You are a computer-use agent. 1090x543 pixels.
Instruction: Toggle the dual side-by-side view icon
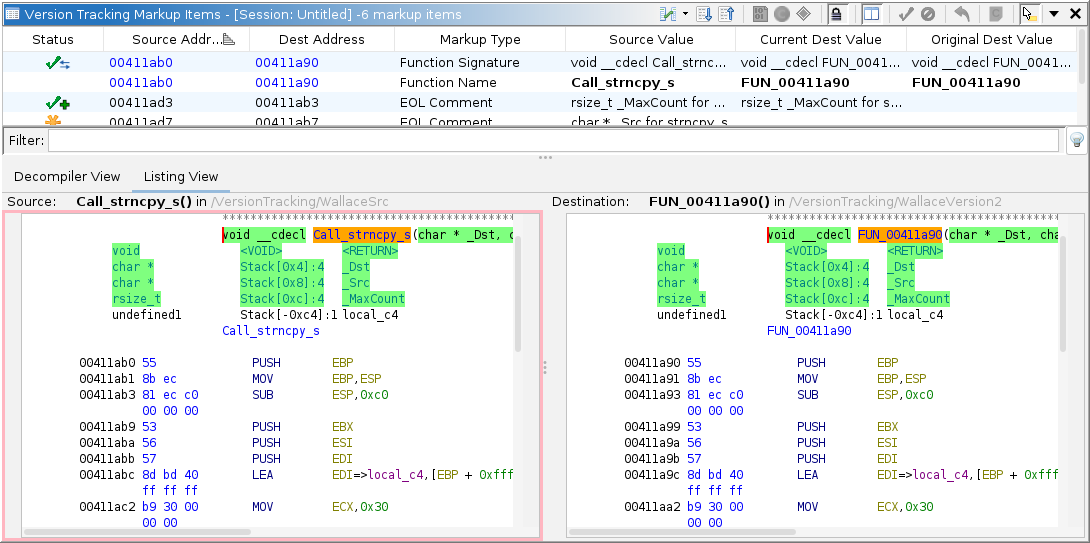coord(871,14)
